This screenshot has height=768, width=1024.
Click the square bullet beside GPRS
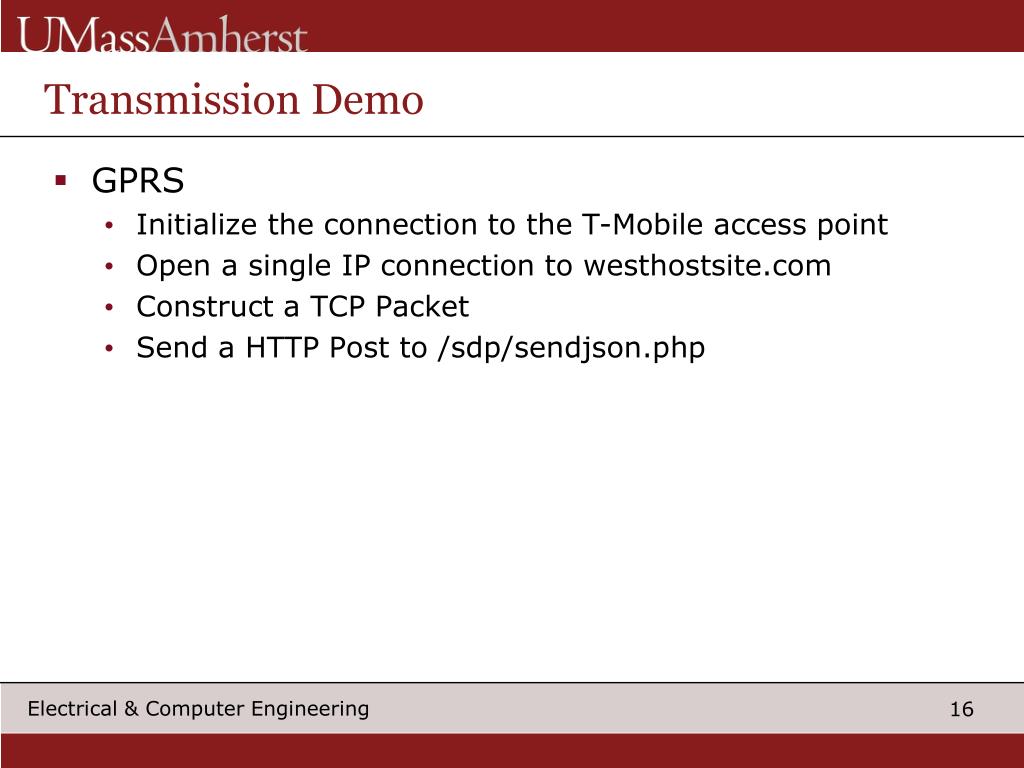(61, 180)
